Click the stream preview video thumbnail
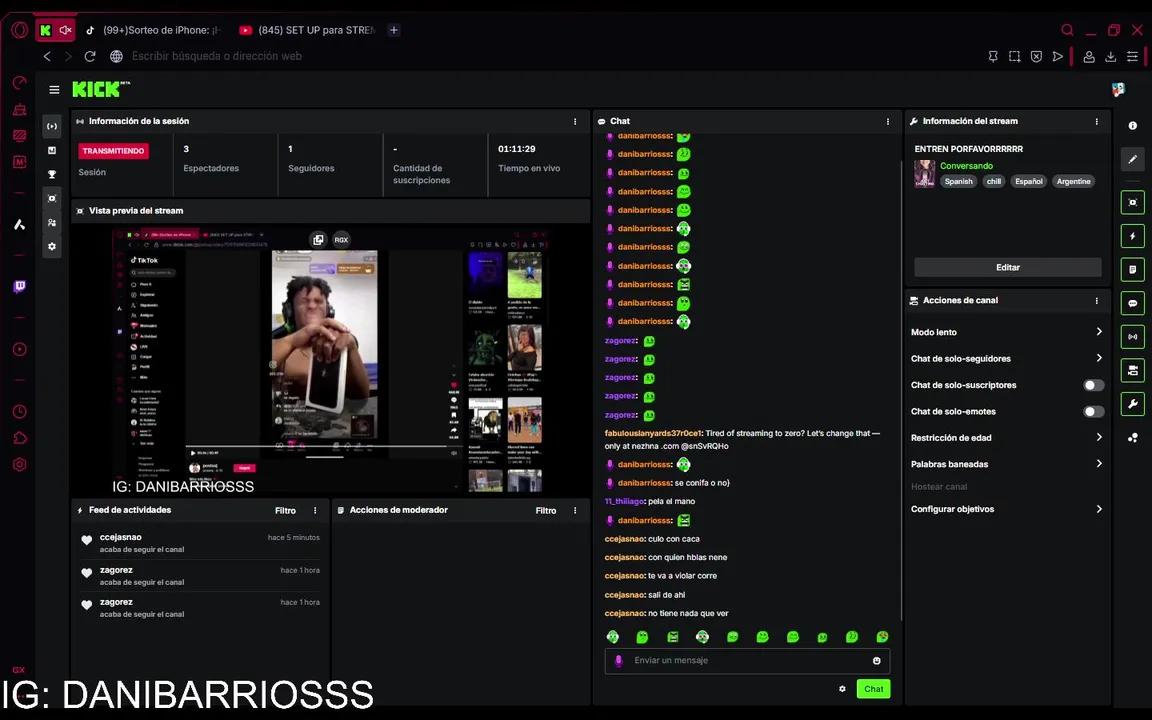This screenshot has width=1152, height=720. point(330,360)
